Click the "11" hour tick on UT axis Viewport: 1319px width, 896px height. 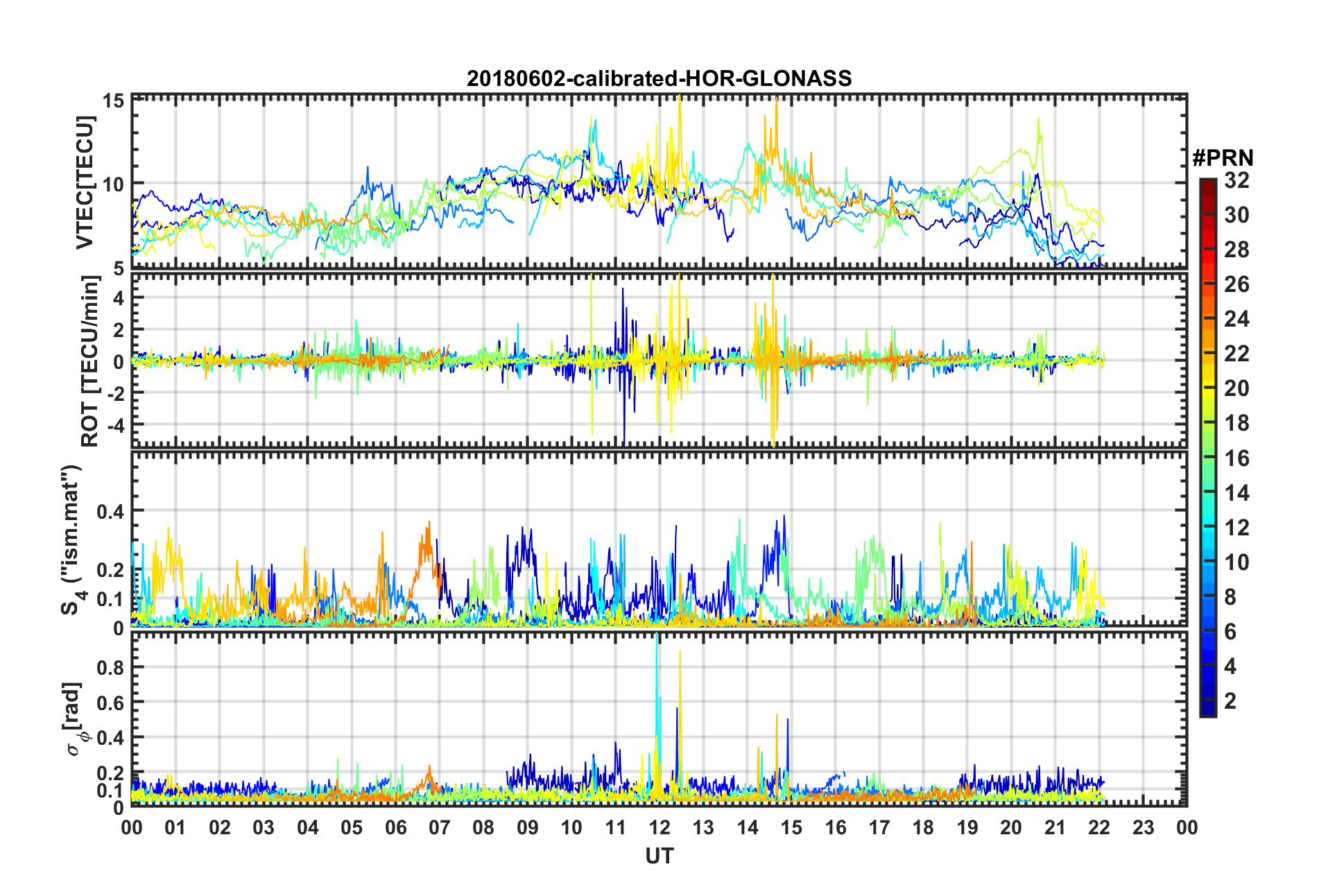(615, 827)
